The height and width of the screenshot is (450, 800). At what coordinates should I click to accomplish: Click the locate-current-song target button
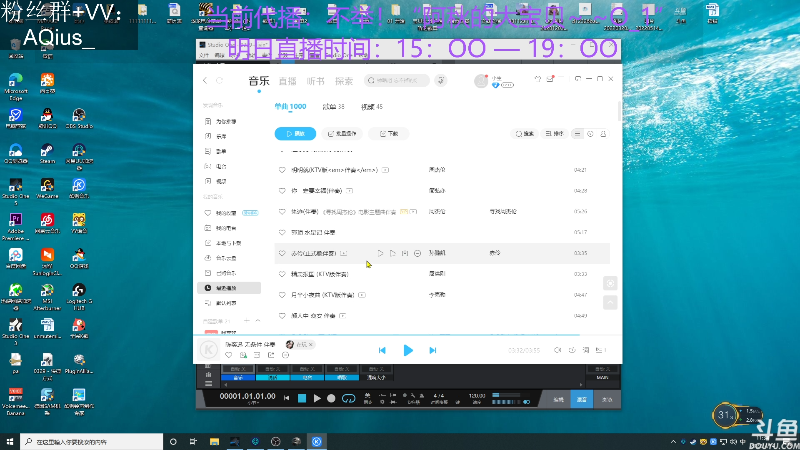click(610, 283)
